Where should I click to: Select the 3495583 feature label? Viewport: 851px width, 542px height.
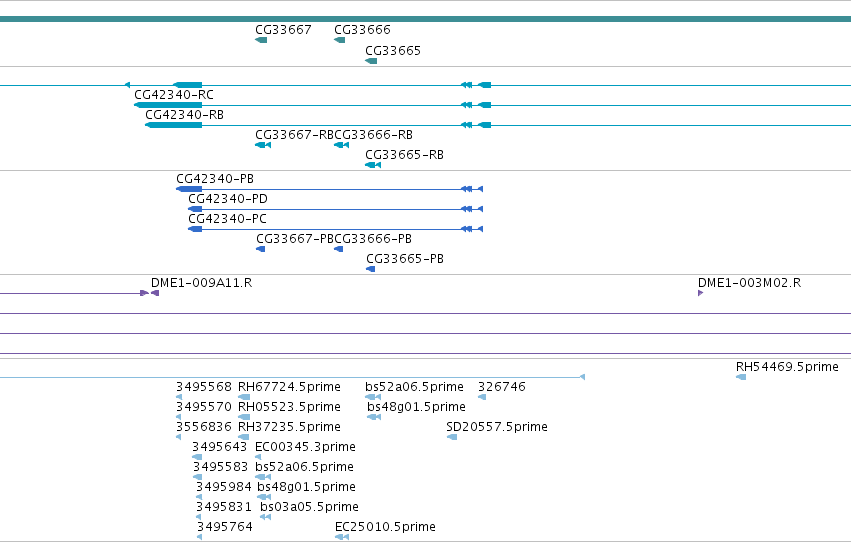point(220,468)
